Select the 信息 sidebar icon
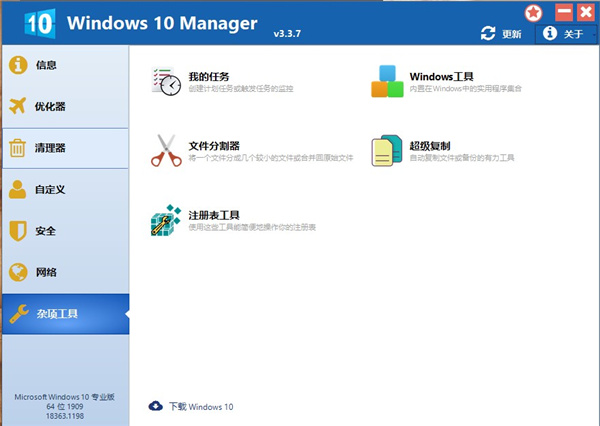Viewport: 600px width, 426px height. [18, 65]
